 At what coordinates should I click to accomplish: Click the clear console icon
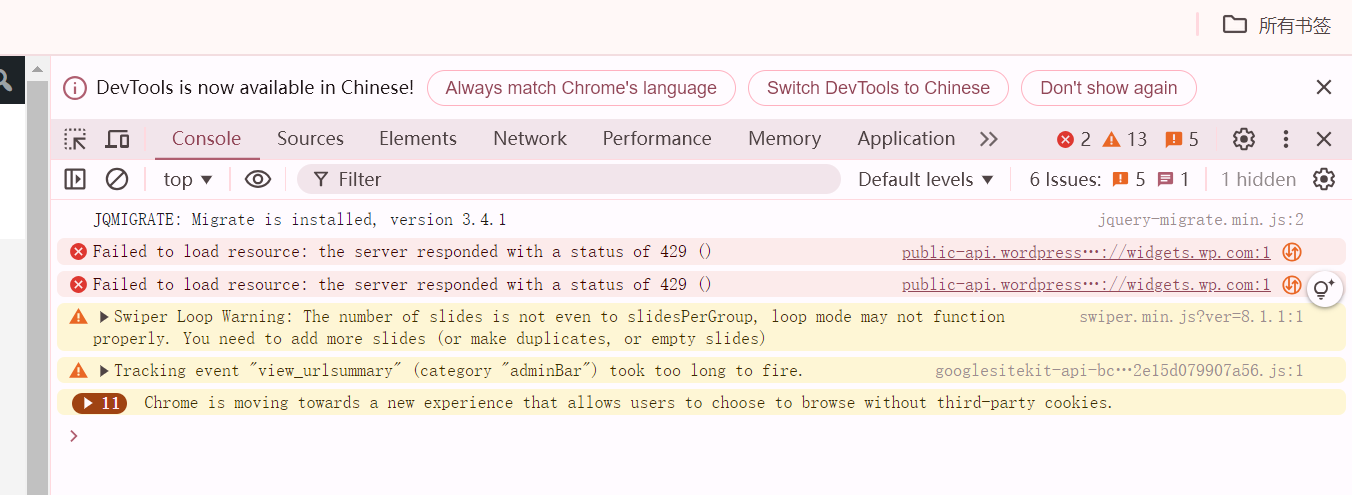[117, 179]
